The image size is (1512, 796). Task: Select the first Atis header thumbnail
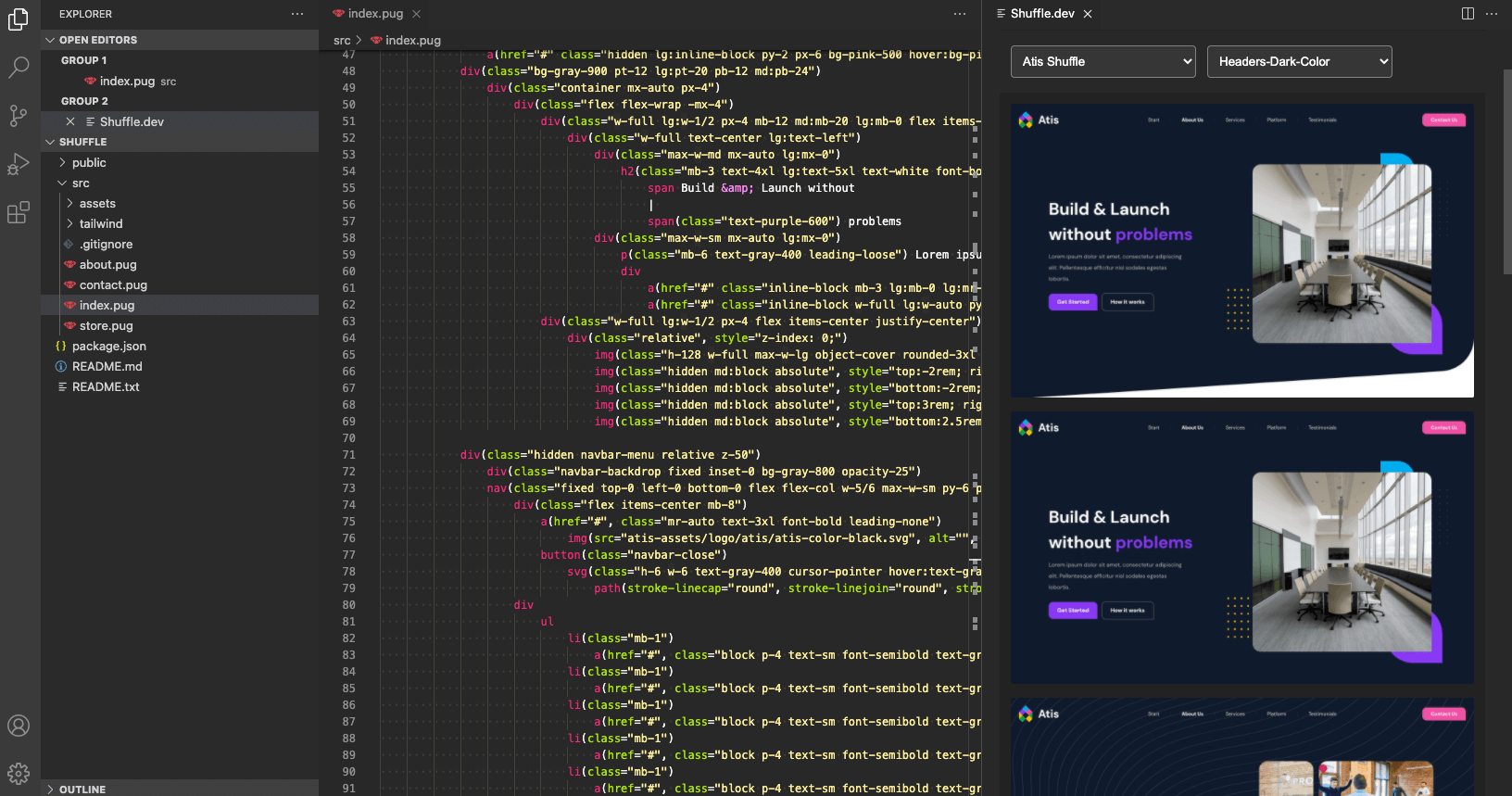tap(1241, 250)
